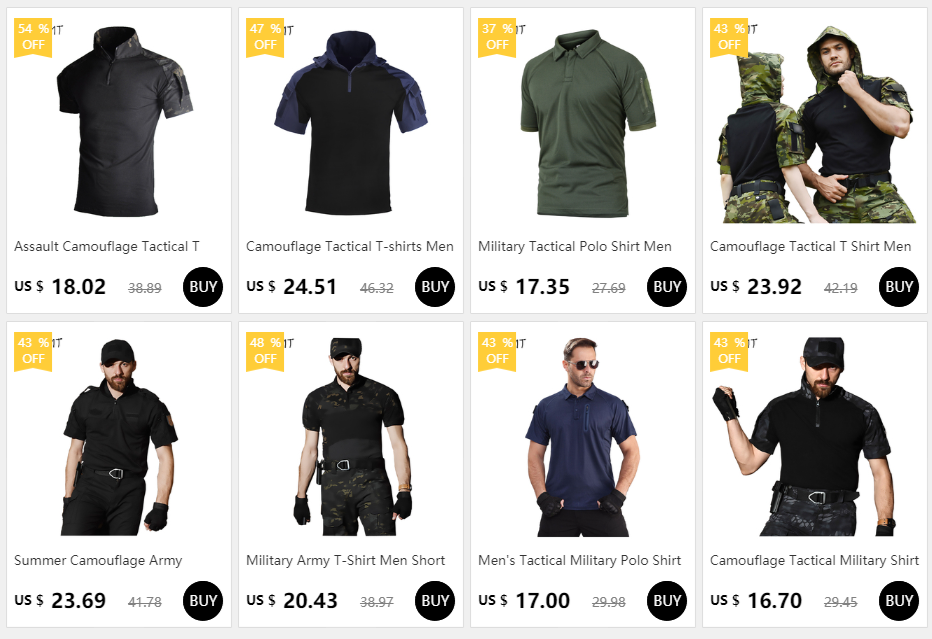Click the 37% OFF discount badge
The height and width of the screenshot is (639, 932).
(497, 37)
